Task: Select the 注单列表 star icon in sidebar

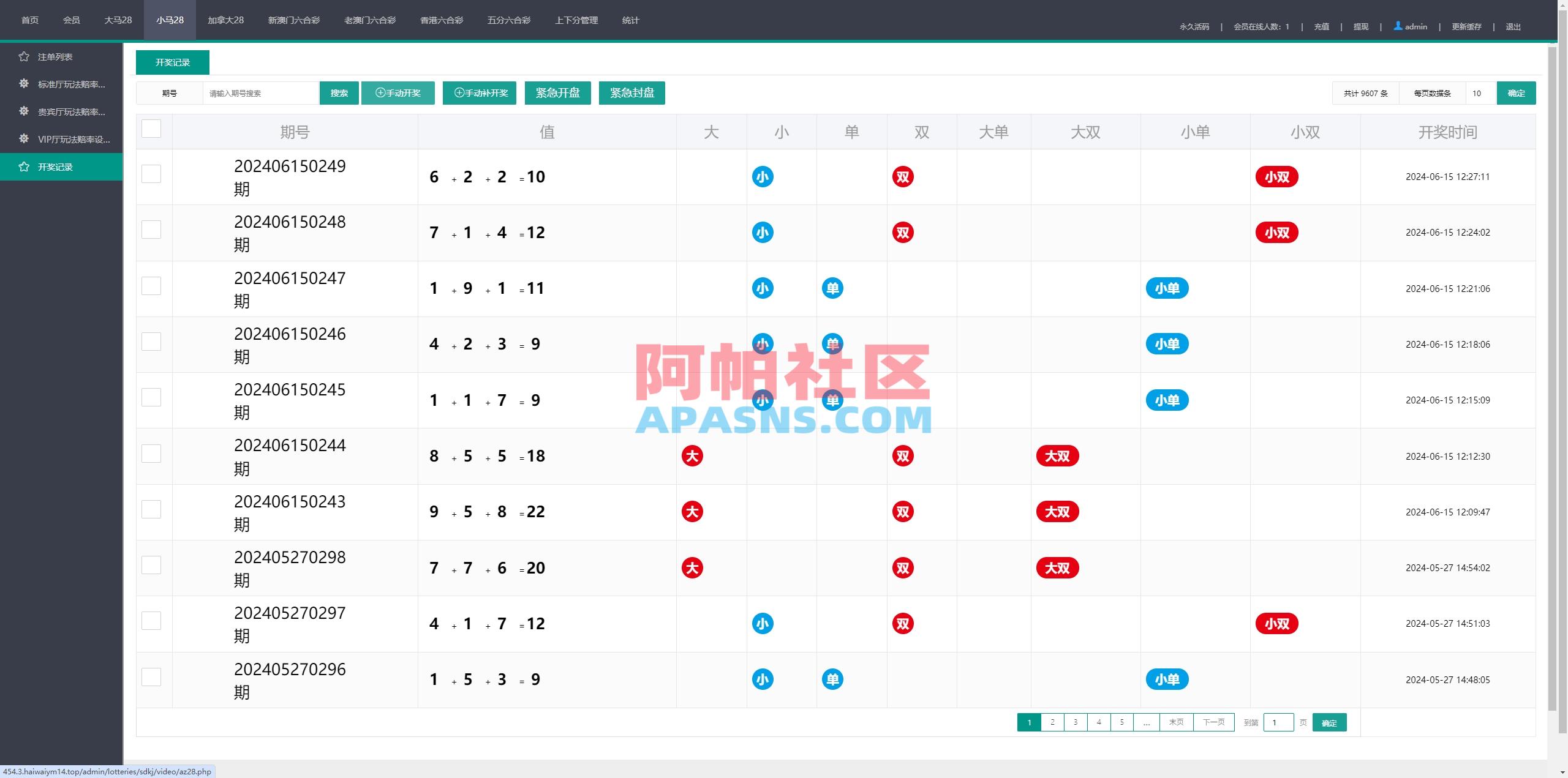Action: click(24, 56)
